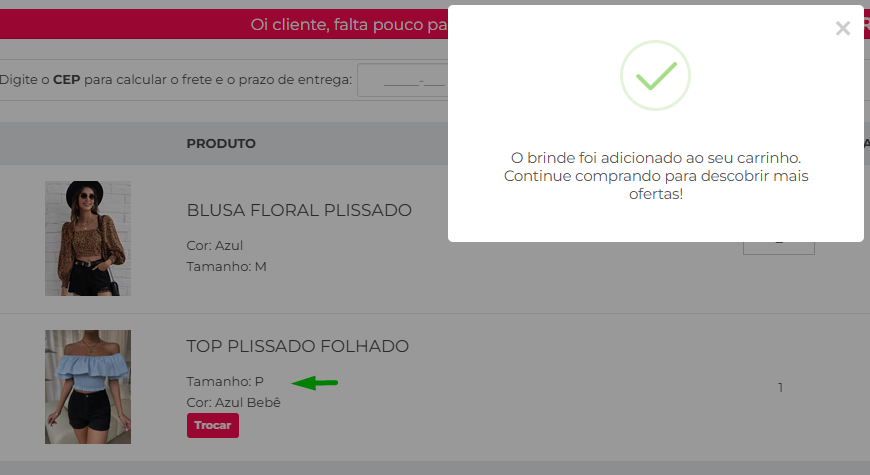This screenshot has height=475, width=870.
Task: Click the 'Cor: Azul' label of the blouse
Action: pos(215,245)
